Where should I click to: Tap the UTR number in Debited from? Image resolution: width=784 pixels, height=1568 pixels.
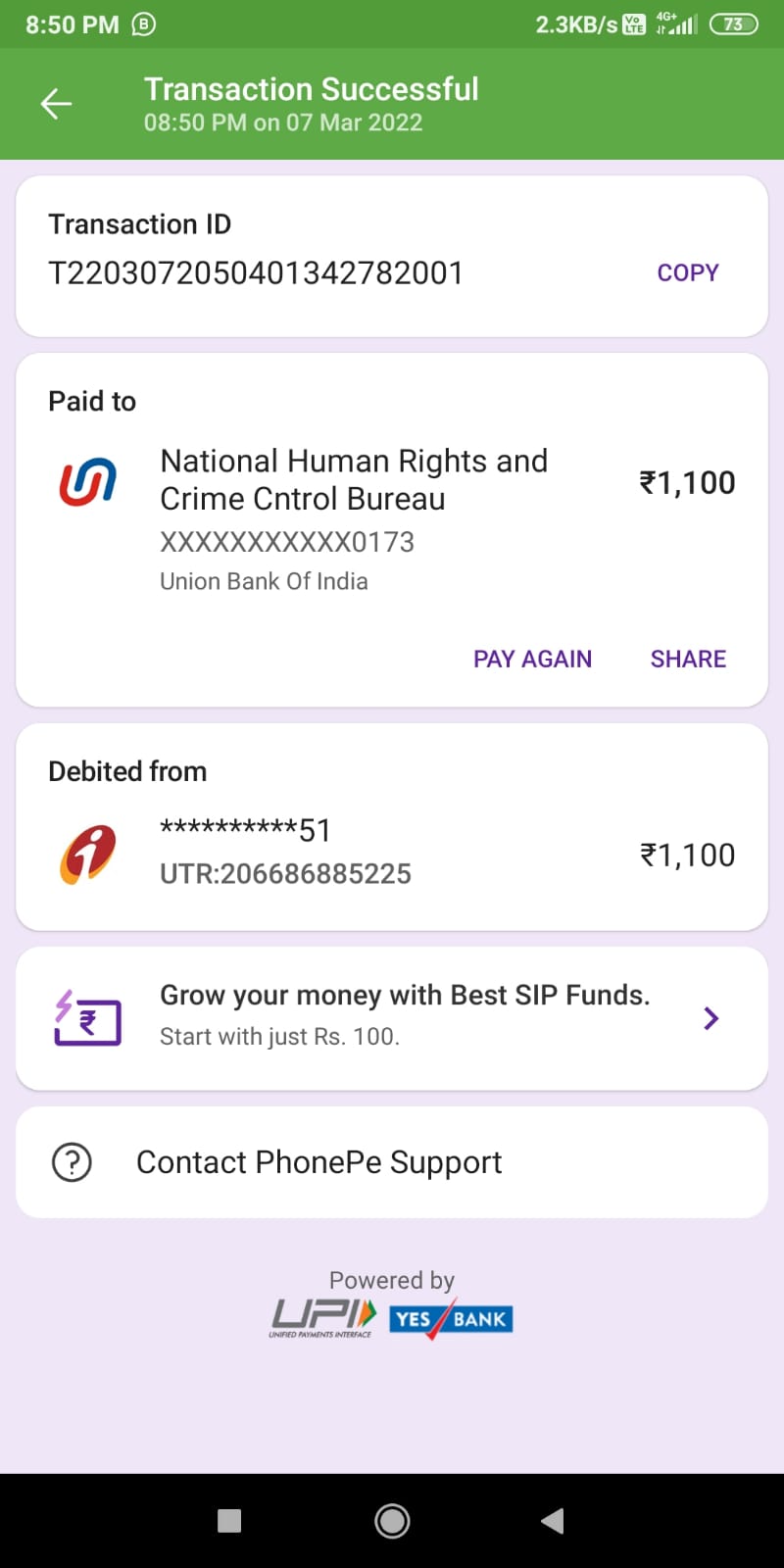click(x=285, y=873)
